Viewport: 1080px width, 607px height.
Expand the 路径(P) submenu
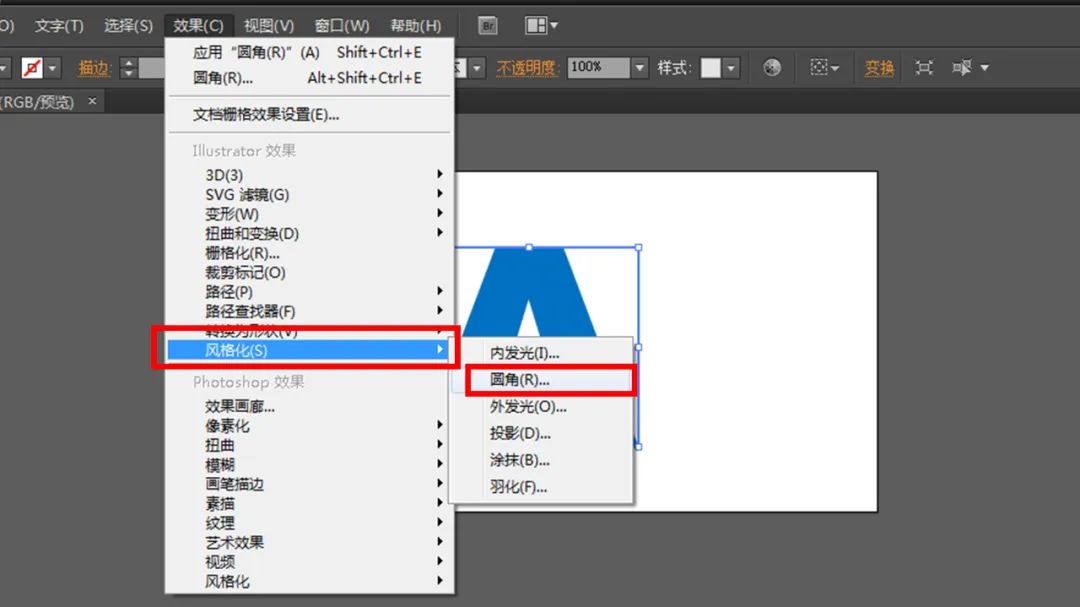pyautogui.click(x=309, y=291)
